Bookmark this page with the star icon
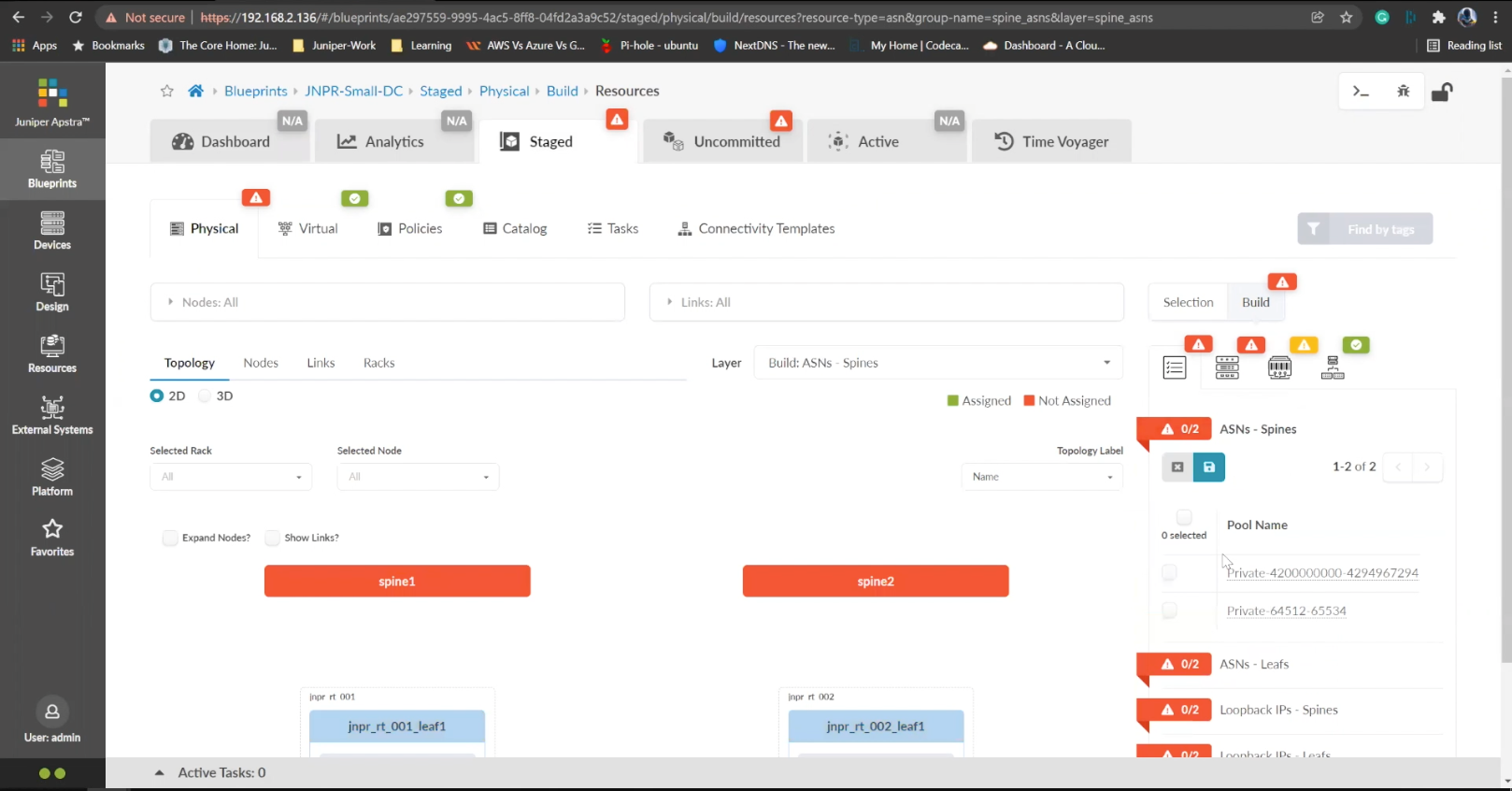Viewport: 1512px width, 791px height. pos(1346,17)
